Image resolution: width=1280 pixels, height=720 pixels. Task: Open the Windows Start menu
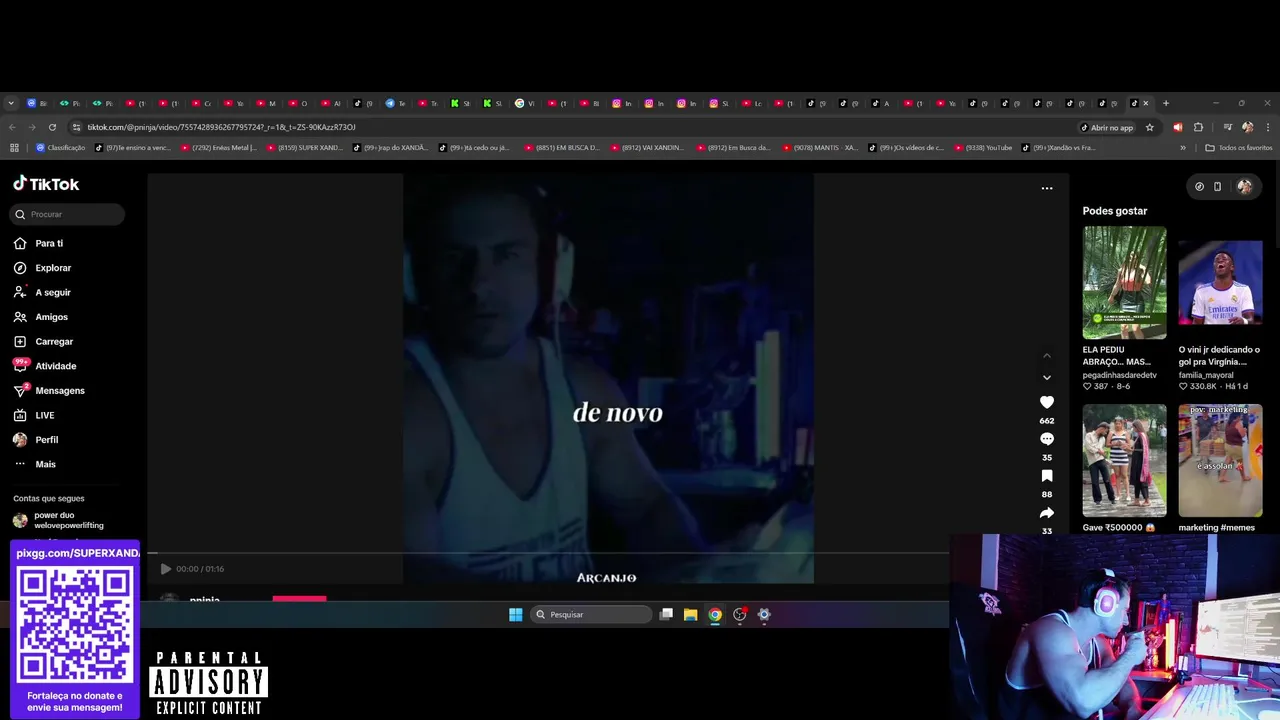click(x=515, y=615)
